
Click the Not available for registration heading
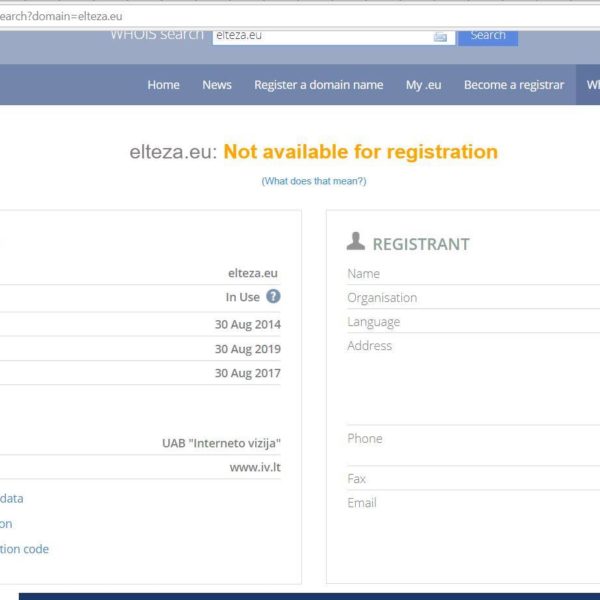tap(360, 152)
